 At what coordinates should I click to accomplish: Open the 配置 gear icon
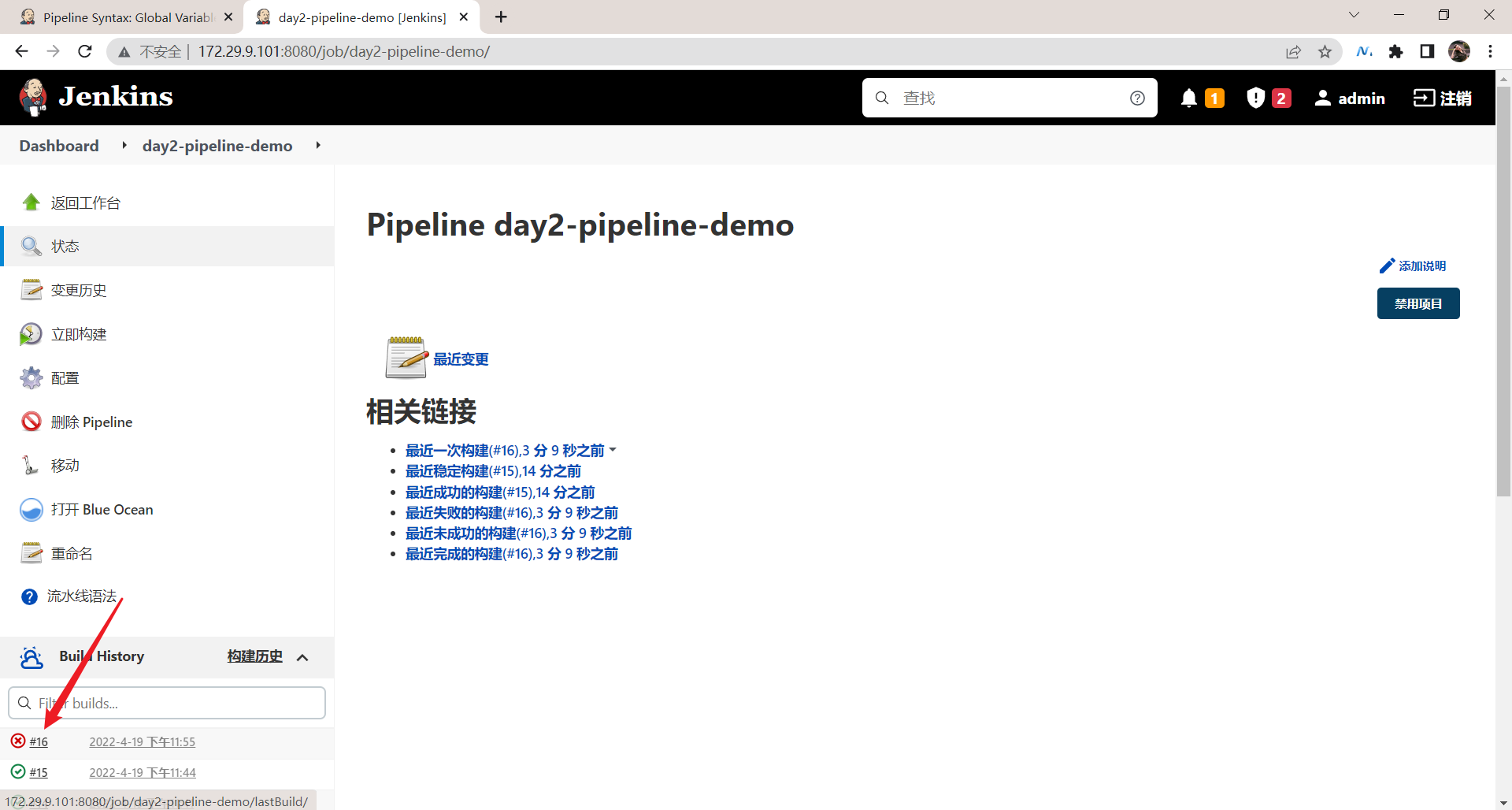pos(31,377)
